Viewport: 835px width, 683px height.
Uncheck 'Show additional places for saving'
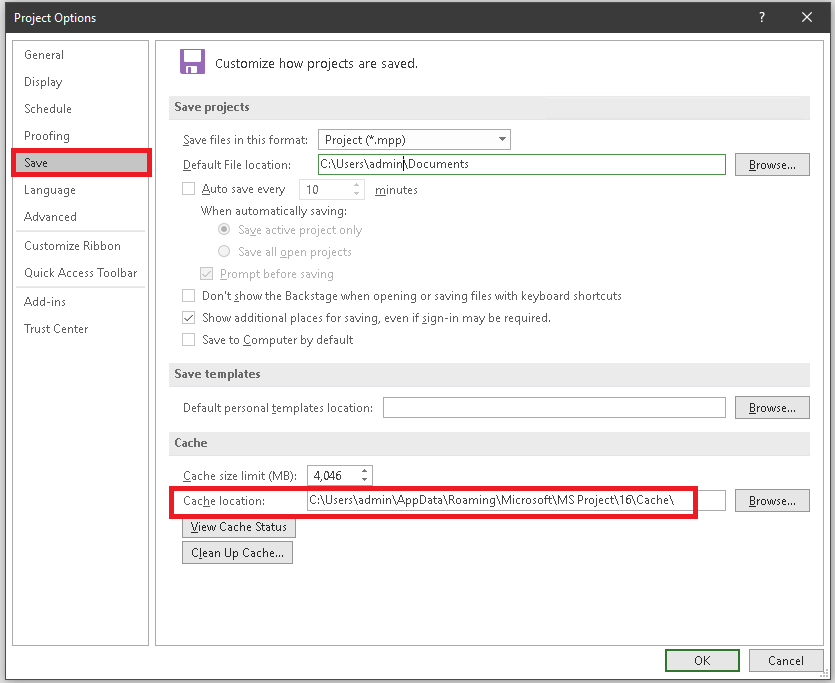(x=188, y=317)
